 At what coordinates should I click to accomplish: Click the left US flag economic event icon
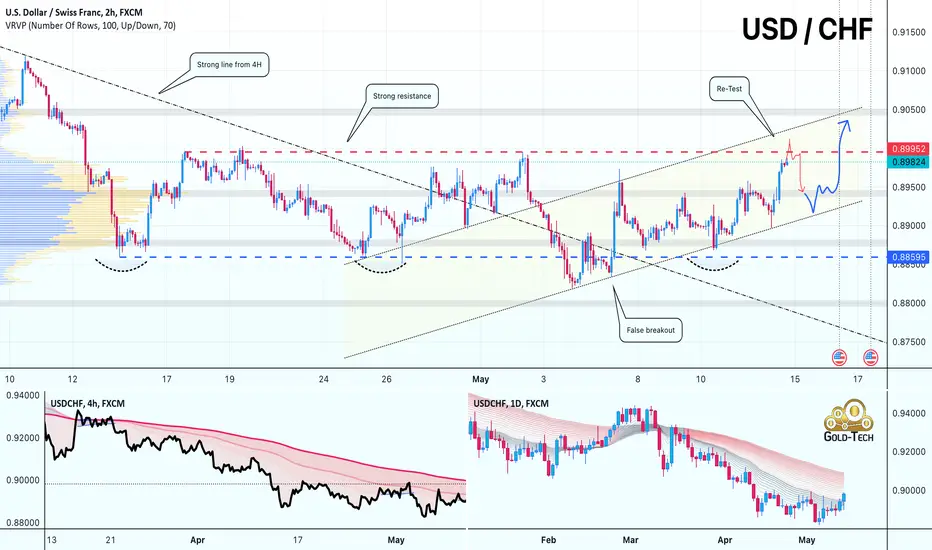[x=839, y=357]
